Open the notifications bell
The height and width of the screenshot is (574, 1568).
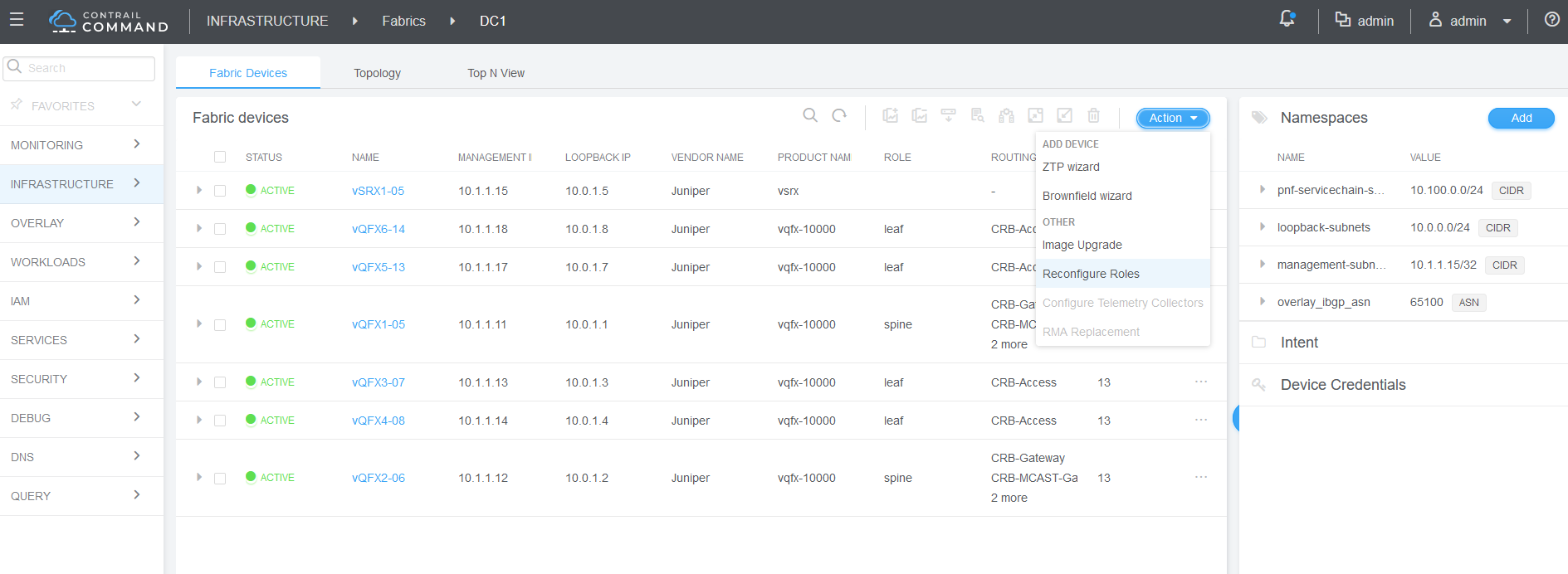(1287, 19)
